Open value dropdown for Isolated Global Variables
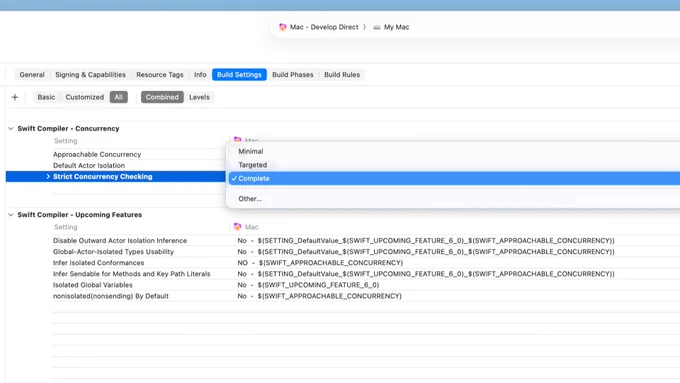680x383 pixels. tap(308, 285)
